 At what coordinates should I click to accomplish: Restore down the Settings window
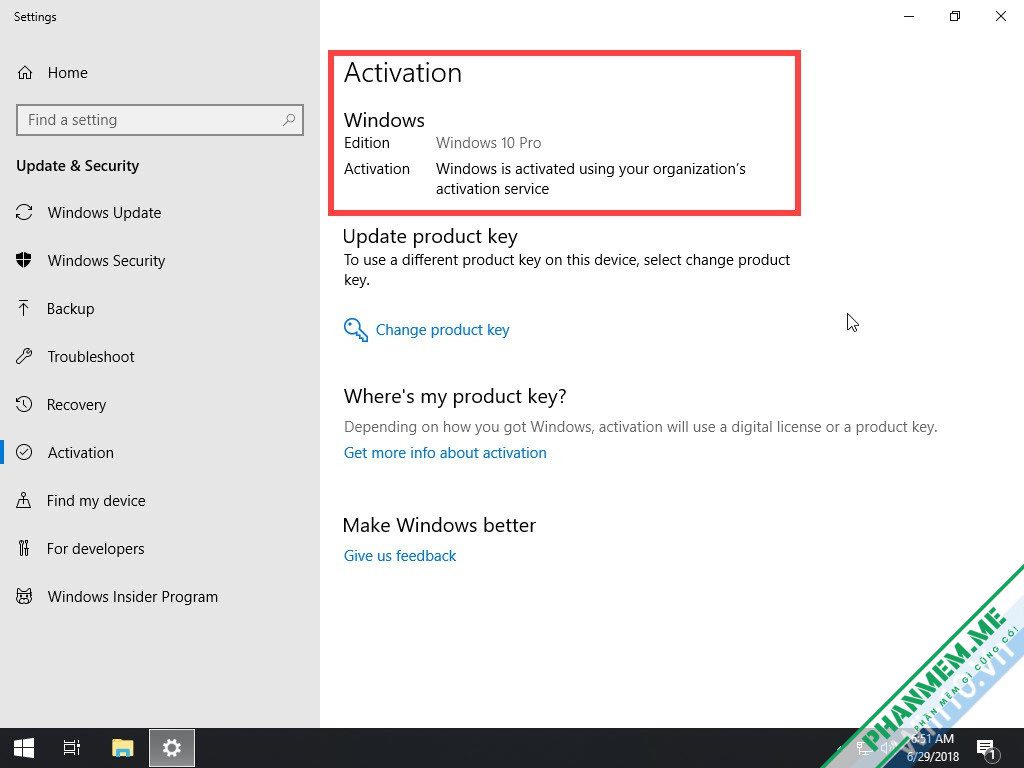[955, 16]
